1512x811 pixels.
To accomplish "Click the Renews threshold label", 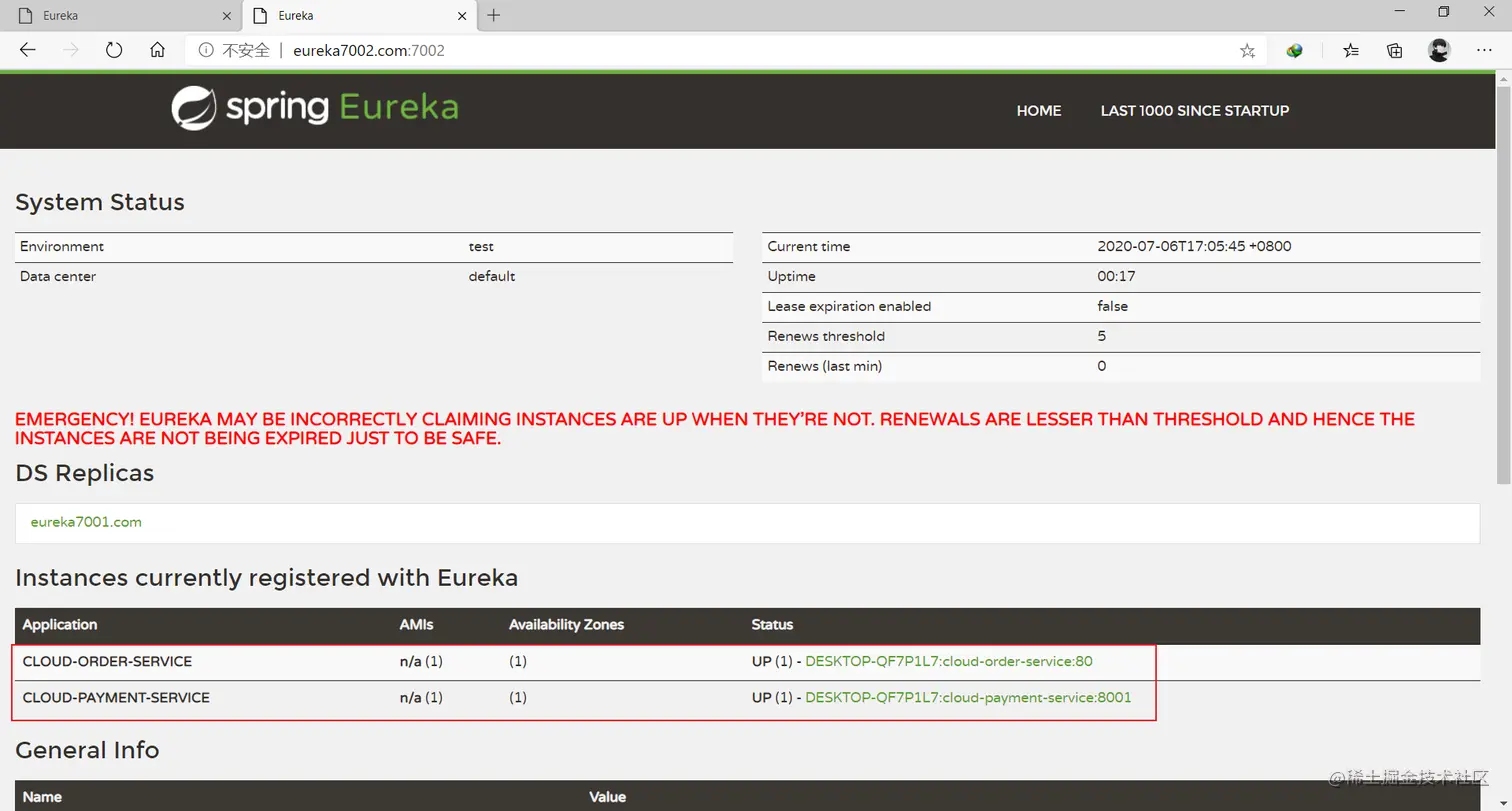I will pos(826,336).
